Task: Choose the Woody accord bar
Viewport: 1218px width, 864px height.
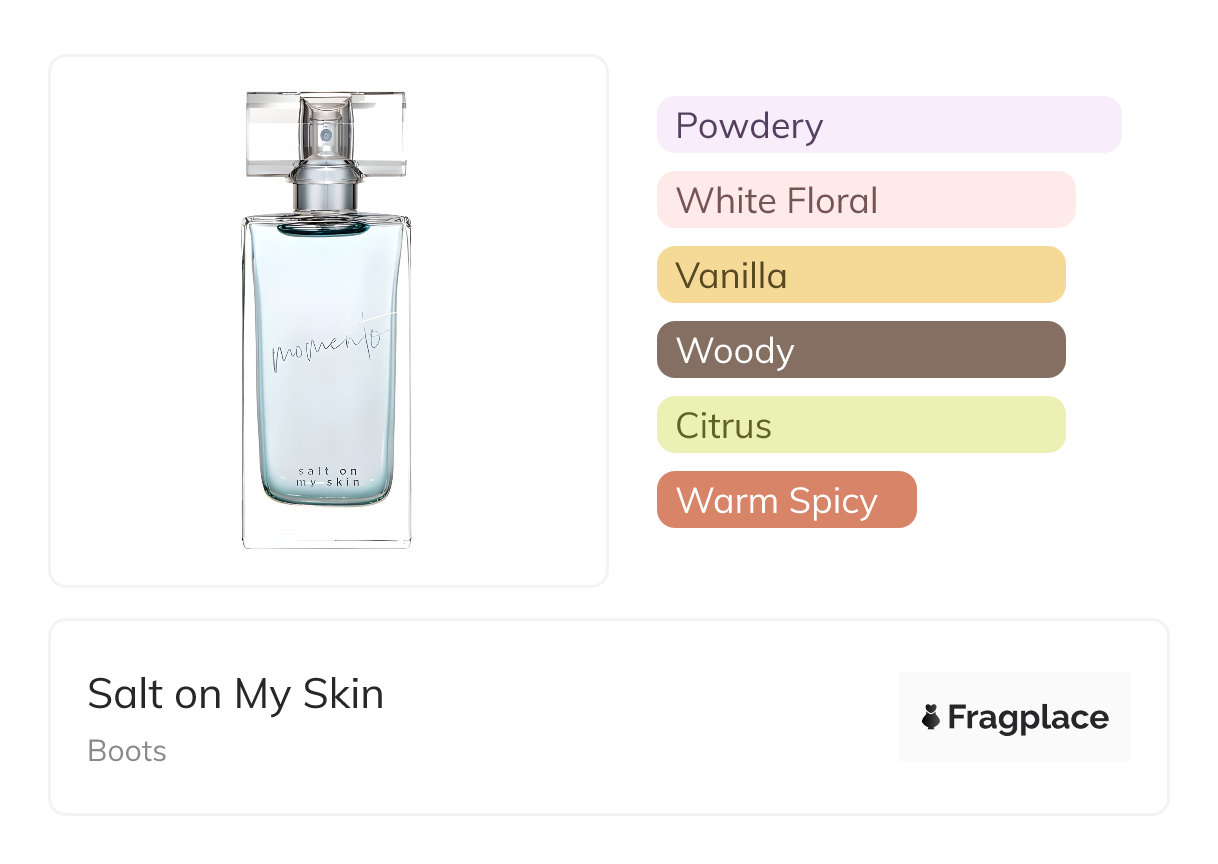Action: coord(860,350)
